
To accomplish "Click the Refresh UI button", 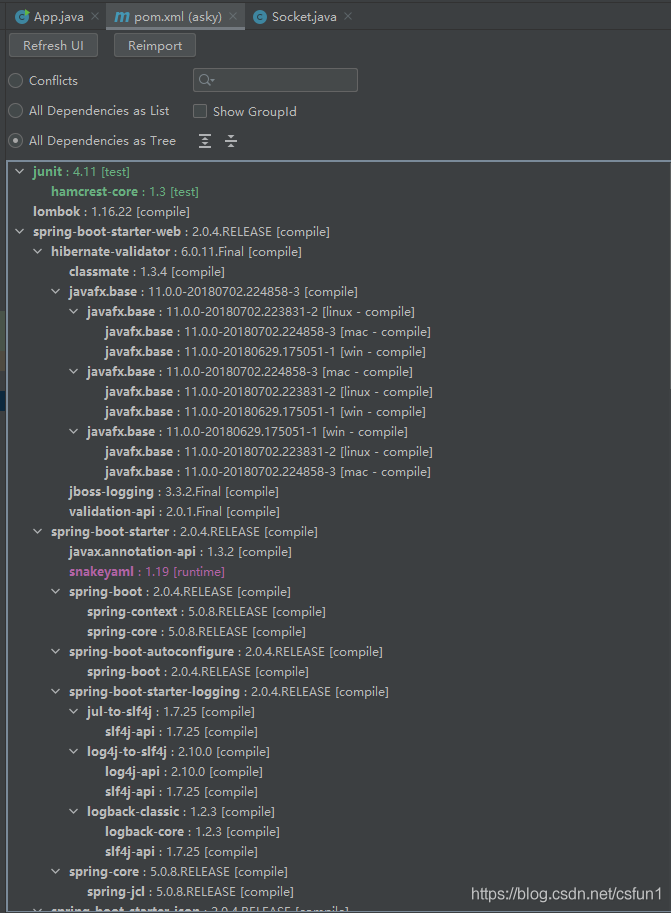I will (x=53, y=45).
